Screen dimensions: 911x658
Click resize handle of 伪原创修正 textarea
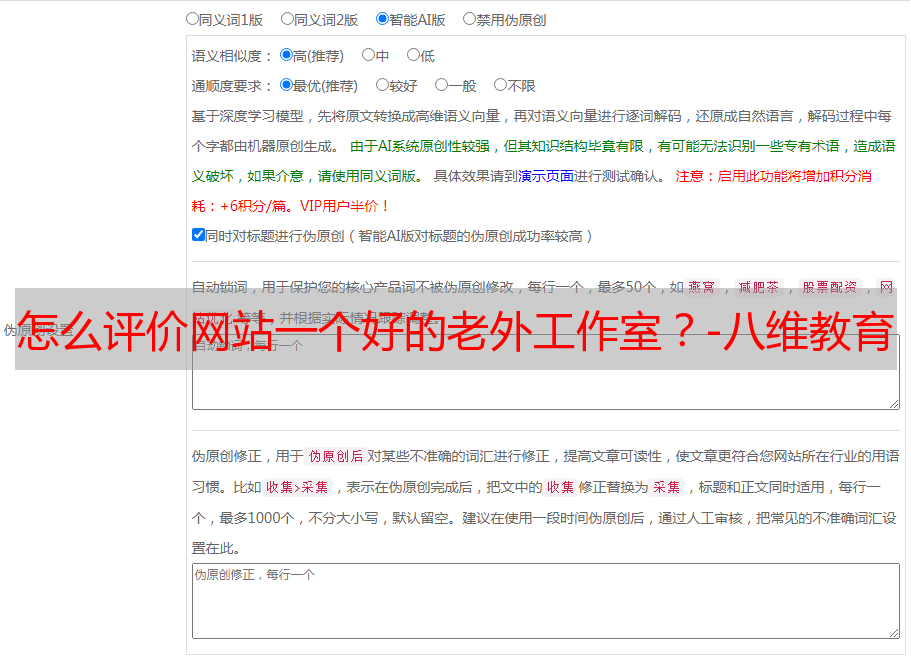click(894, 633)
